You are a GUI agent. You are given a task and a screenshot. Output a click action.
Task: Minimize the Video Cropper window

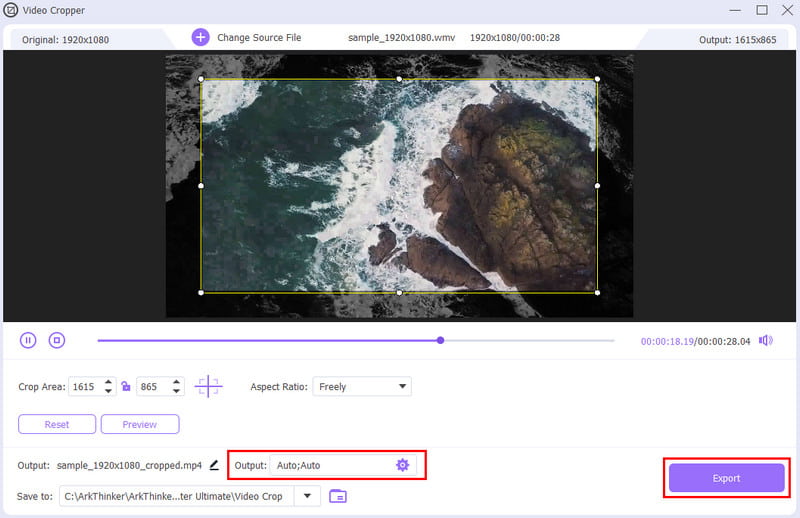point(735,10)
